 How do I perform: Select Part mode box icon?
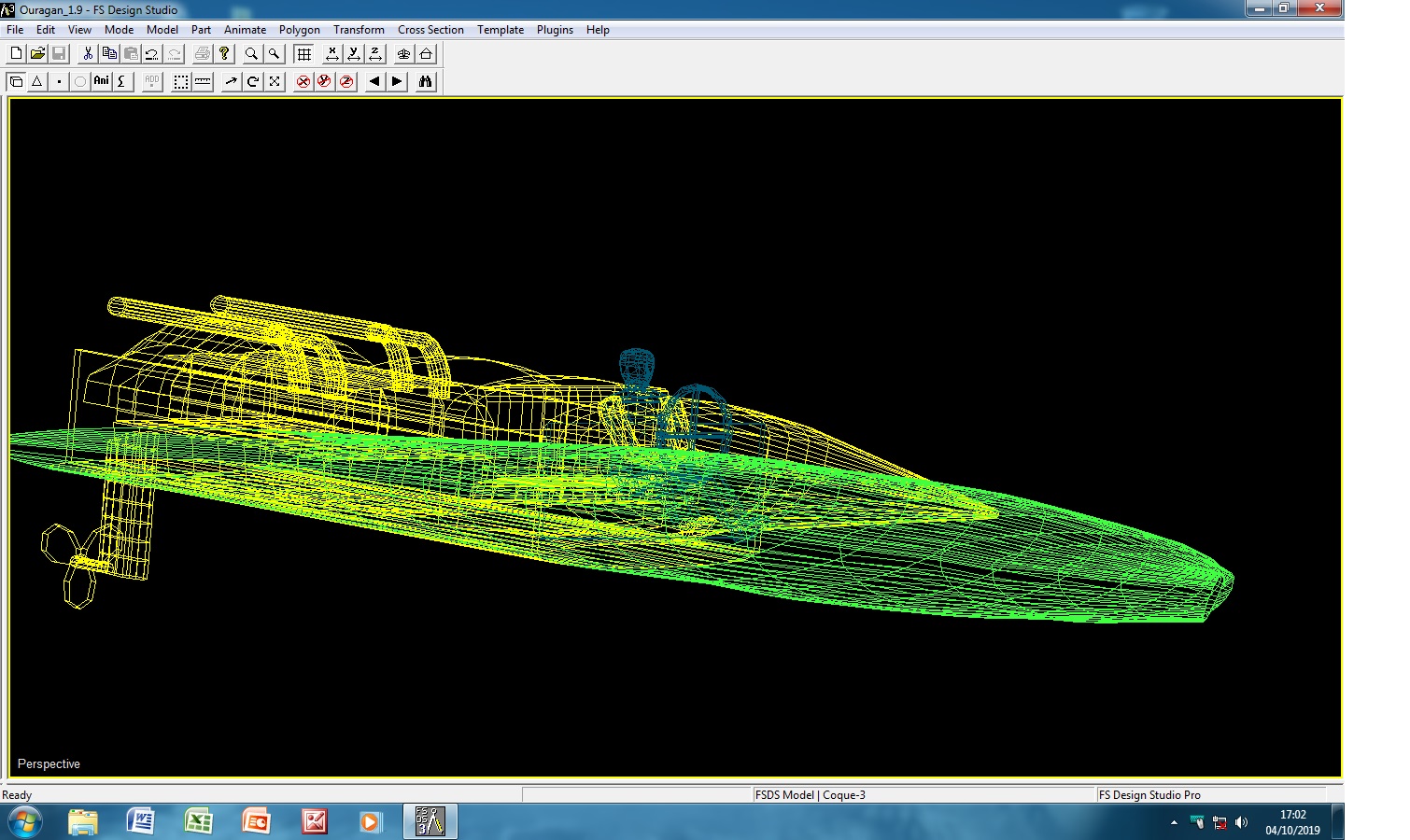[16, 81]
